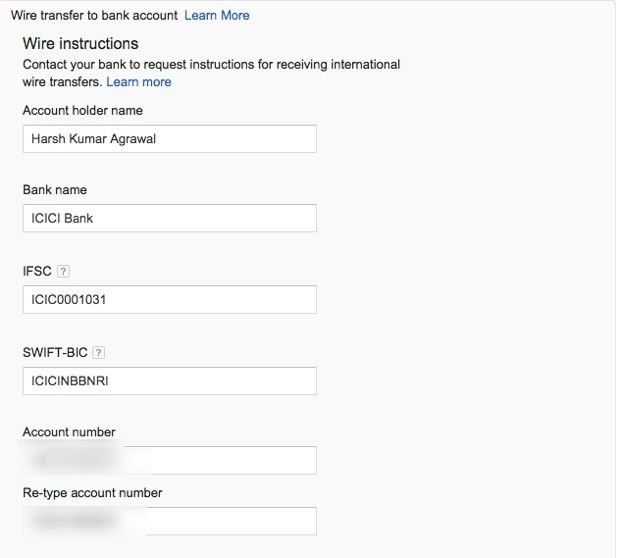Click the SWIFT-BIC help question mark icon

click(x=98, y=352)
